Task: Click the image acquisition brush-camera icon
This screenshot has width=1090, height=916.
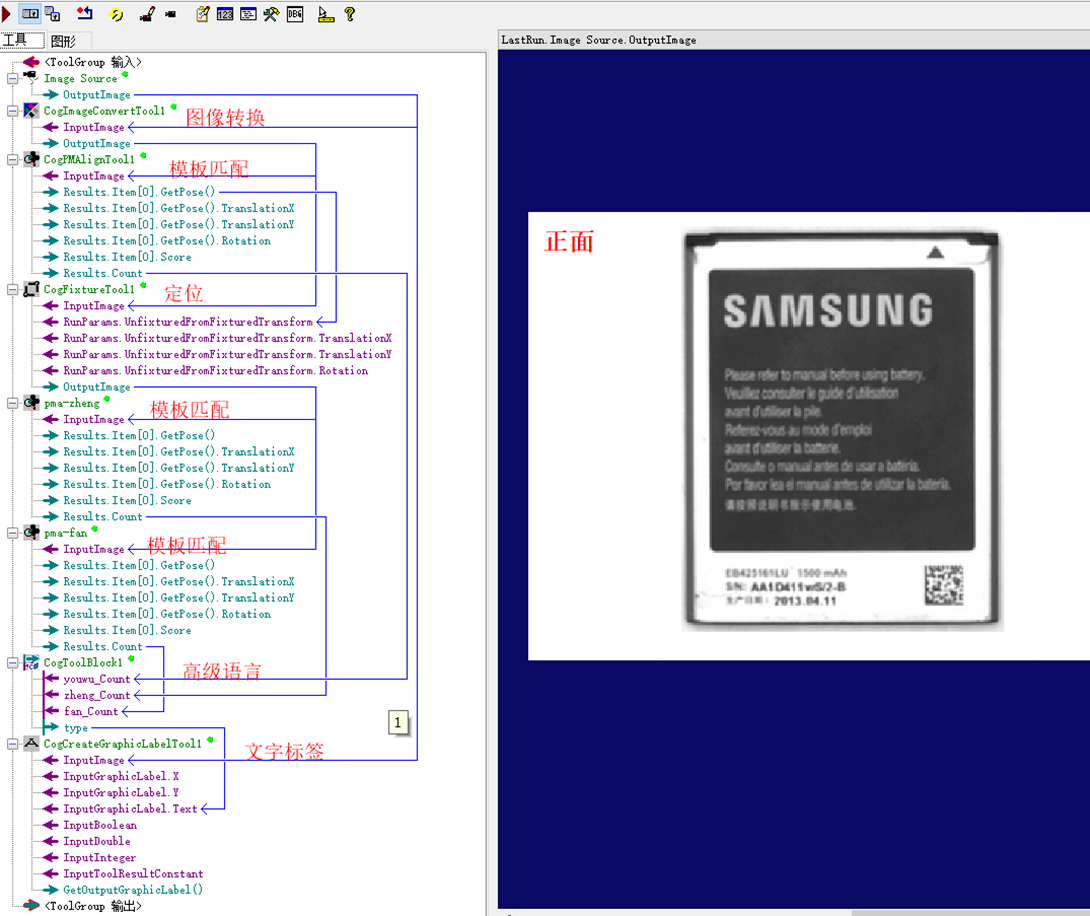Action: 147,14
